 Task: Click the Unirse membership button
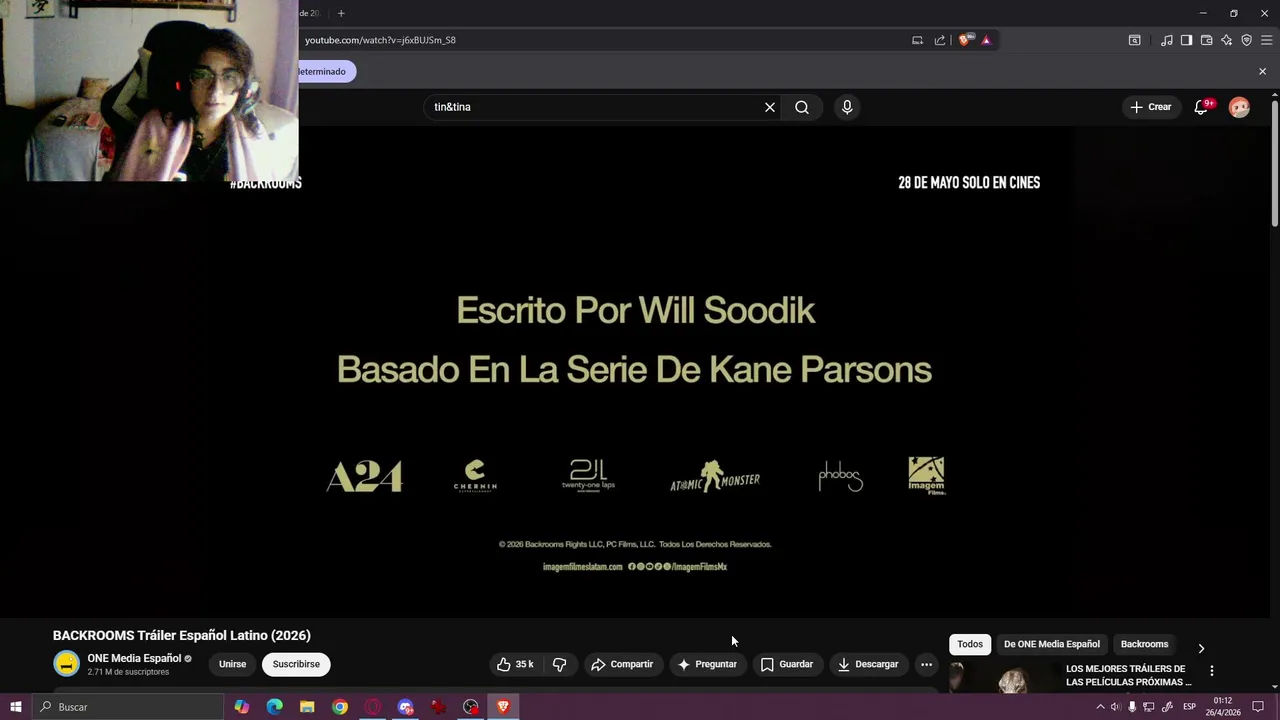pyautogui.click(x=232, y=664)
